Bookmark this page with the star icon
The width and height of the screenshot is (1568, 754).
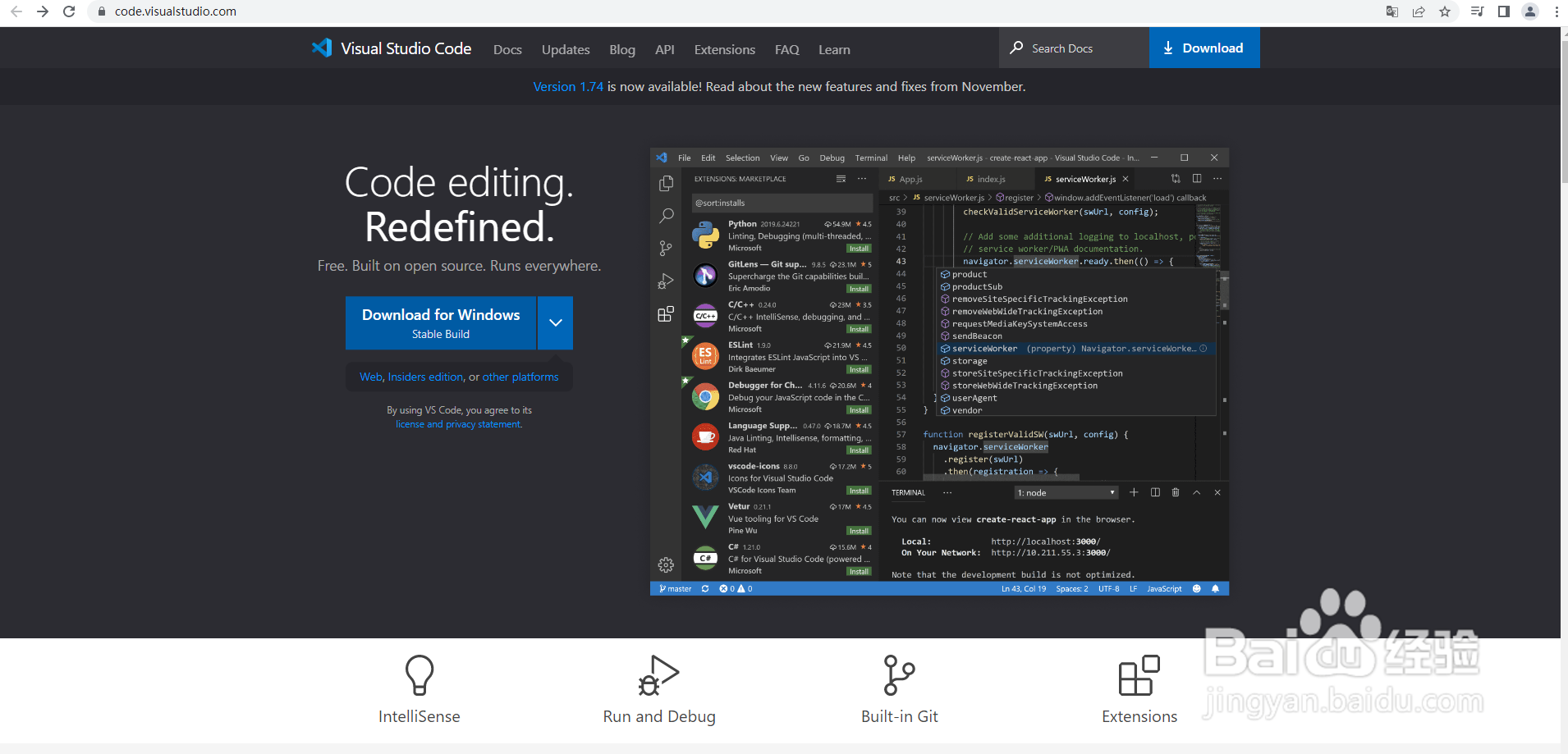pyautogui.click(x=1445, y=11)
